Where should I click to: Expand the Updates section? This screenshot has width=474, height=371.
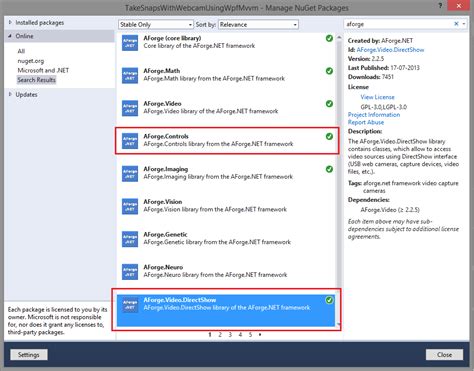pos(10,94)
